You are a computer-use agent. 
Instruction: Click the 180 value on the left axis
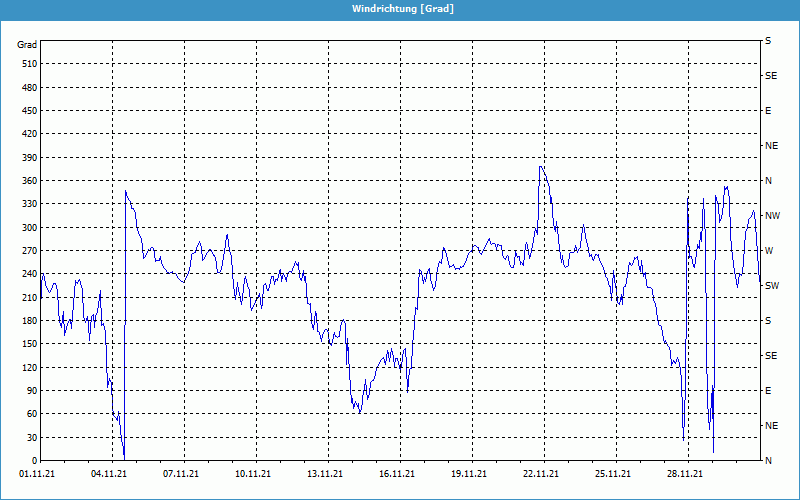pyautogui.click(x=27, y=320)
